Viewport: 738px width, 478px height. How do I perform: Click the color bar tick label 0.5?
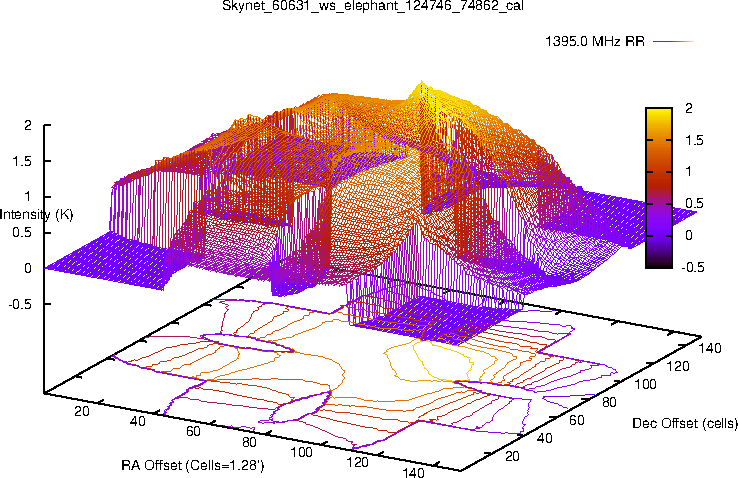coord(692,204)
